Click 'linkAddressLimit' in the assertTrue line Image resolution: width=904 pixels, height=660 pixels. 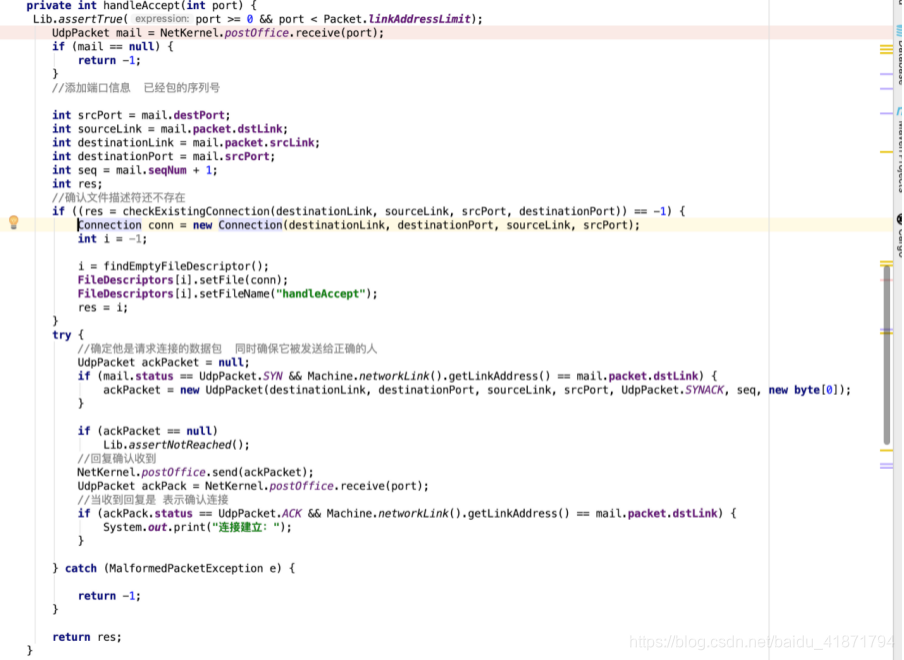[420, 19]
